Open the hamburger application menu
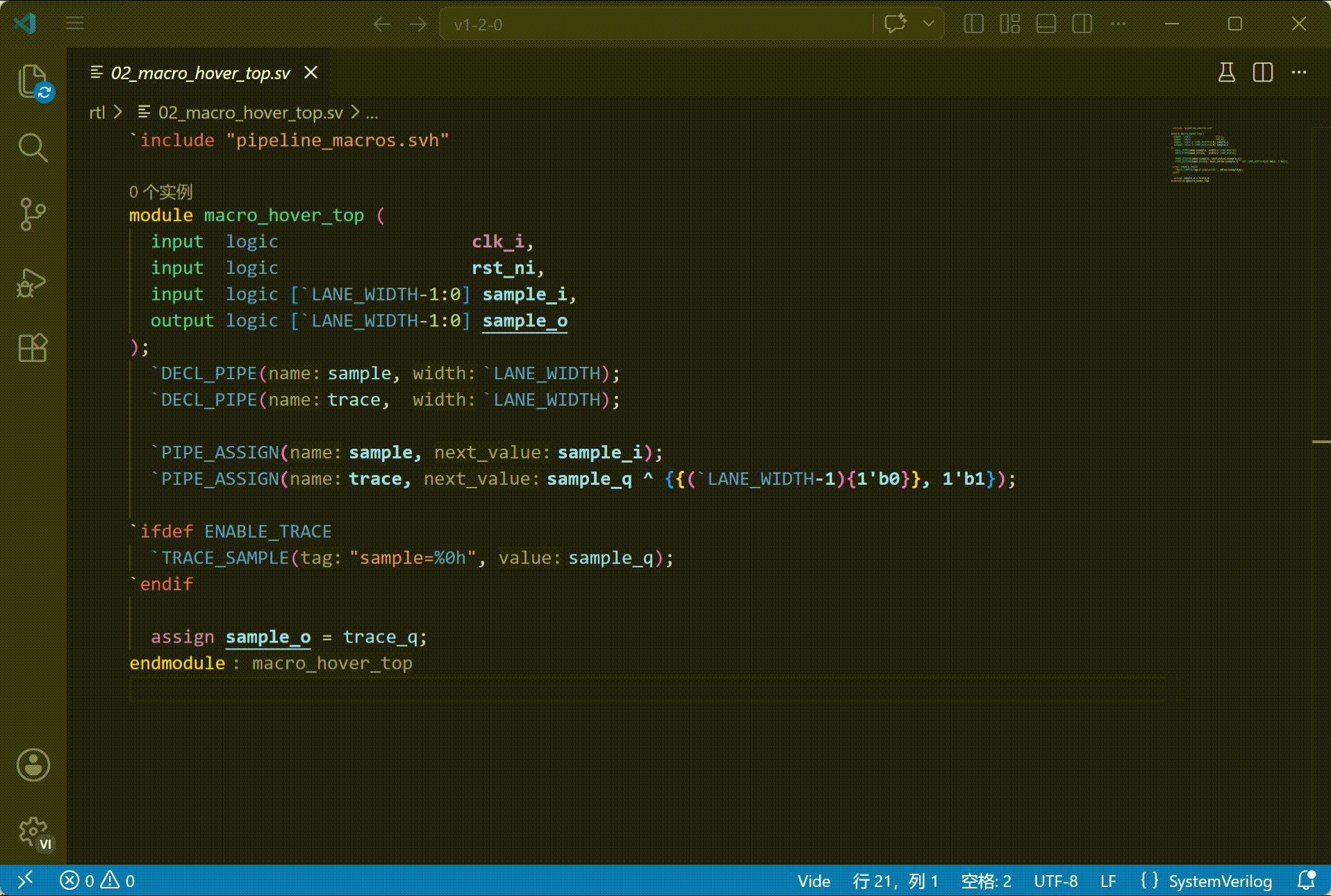The height and width of the screenshot is (896, 1331). pos(75,24)
